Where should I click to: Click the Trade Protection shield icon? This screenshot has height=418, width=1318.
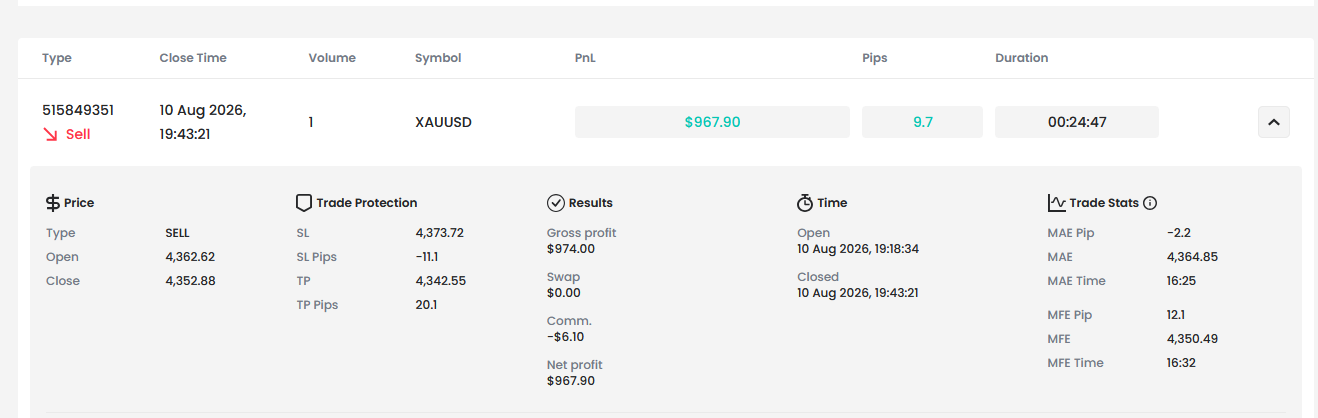[x=304, y=203]
